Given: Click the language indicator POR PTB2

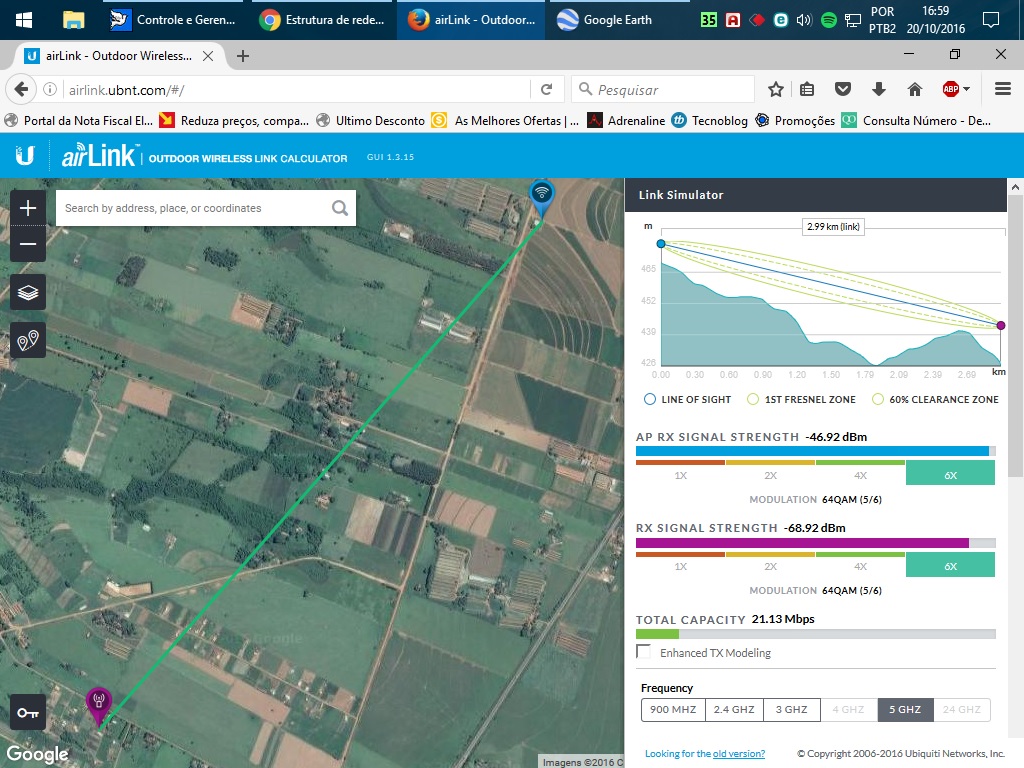Looking at the screenshot, I should 882,20.
